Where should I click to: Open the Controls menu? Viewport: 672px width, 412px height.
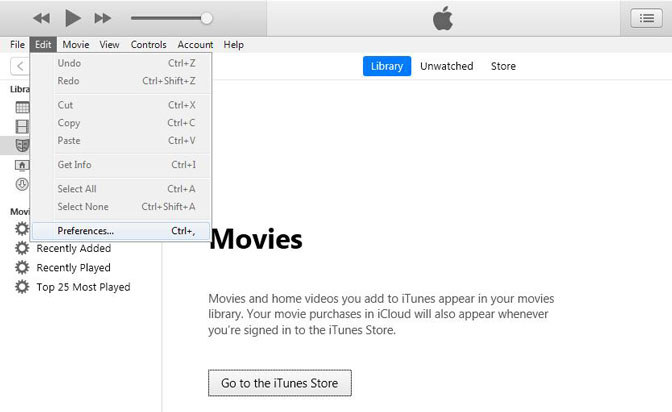[x=148, y=45]
